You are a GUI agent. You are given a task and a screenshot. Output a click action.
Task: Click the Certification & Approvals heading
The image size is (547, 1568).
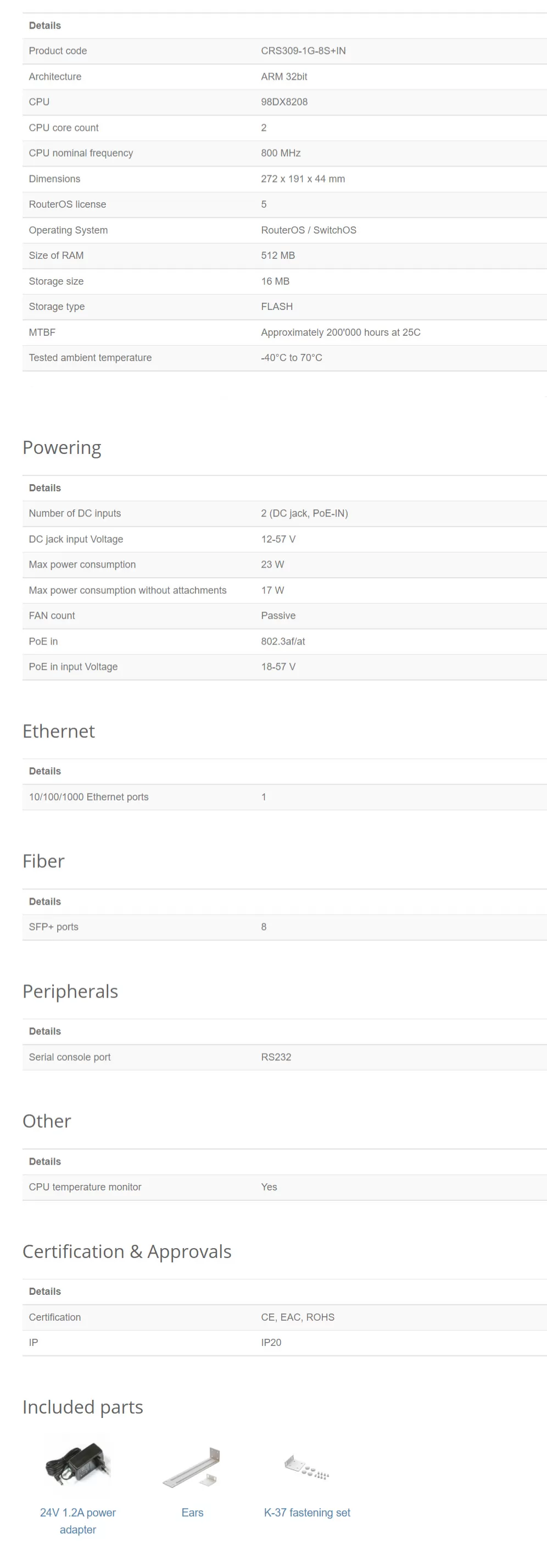pos(126,1251)
